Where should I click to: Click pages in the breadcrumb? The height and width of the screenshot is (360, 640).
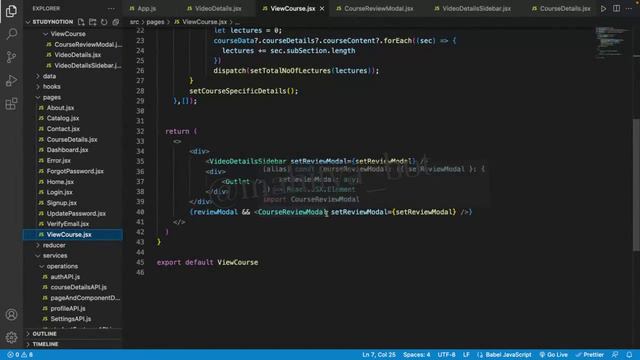[156, 22]
